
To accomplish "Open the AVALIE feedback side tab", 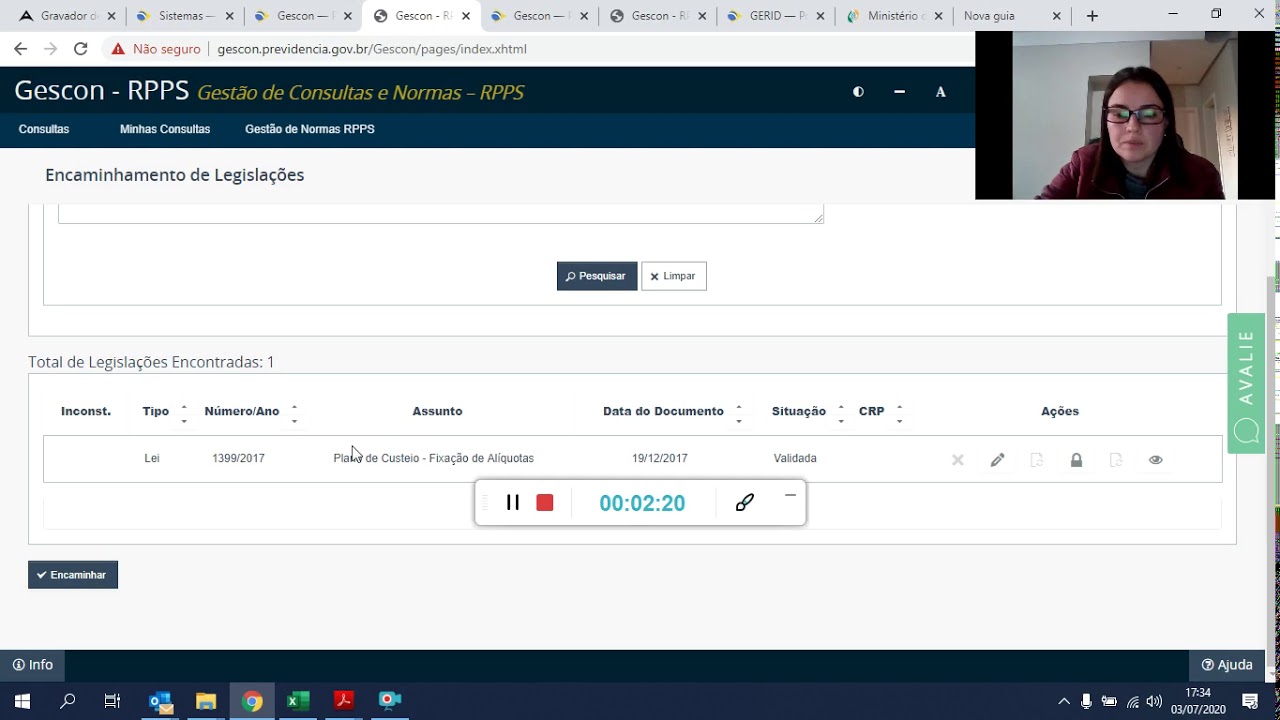I will (x=1246, y=384).
